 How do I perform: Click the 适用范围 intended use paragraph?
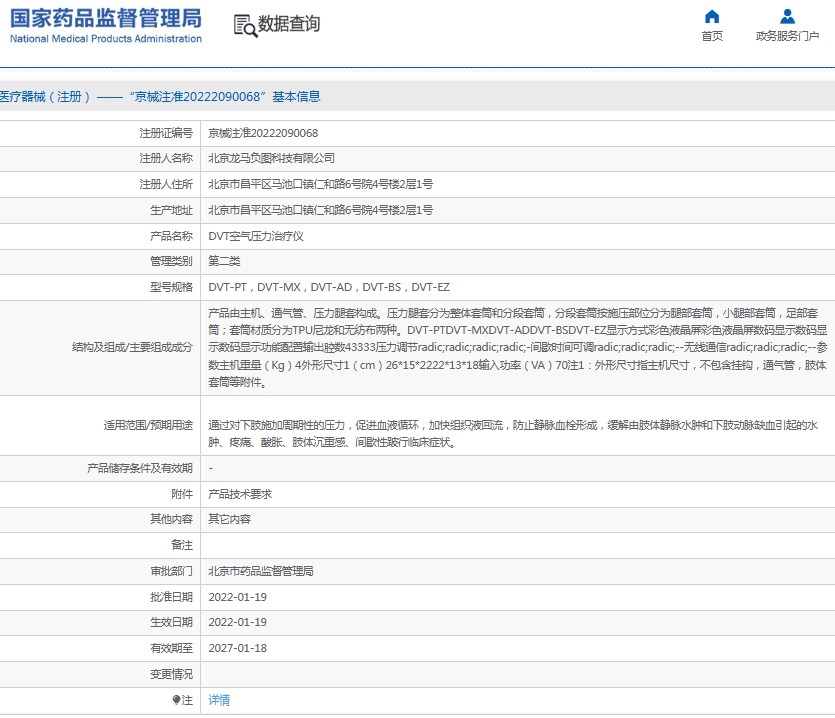point(512,434)
